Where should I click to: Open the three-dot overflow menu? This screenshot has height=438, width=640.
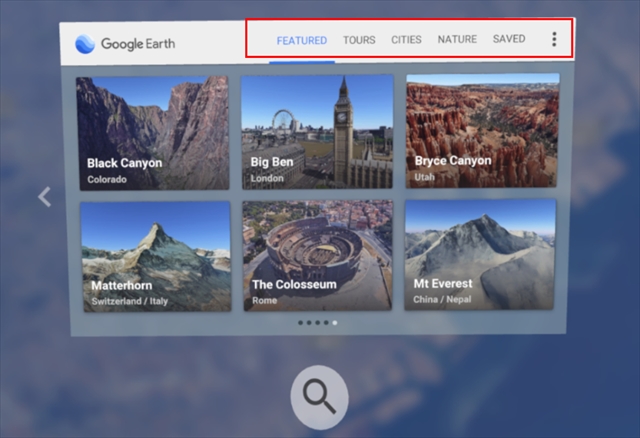tap(554, 40)
